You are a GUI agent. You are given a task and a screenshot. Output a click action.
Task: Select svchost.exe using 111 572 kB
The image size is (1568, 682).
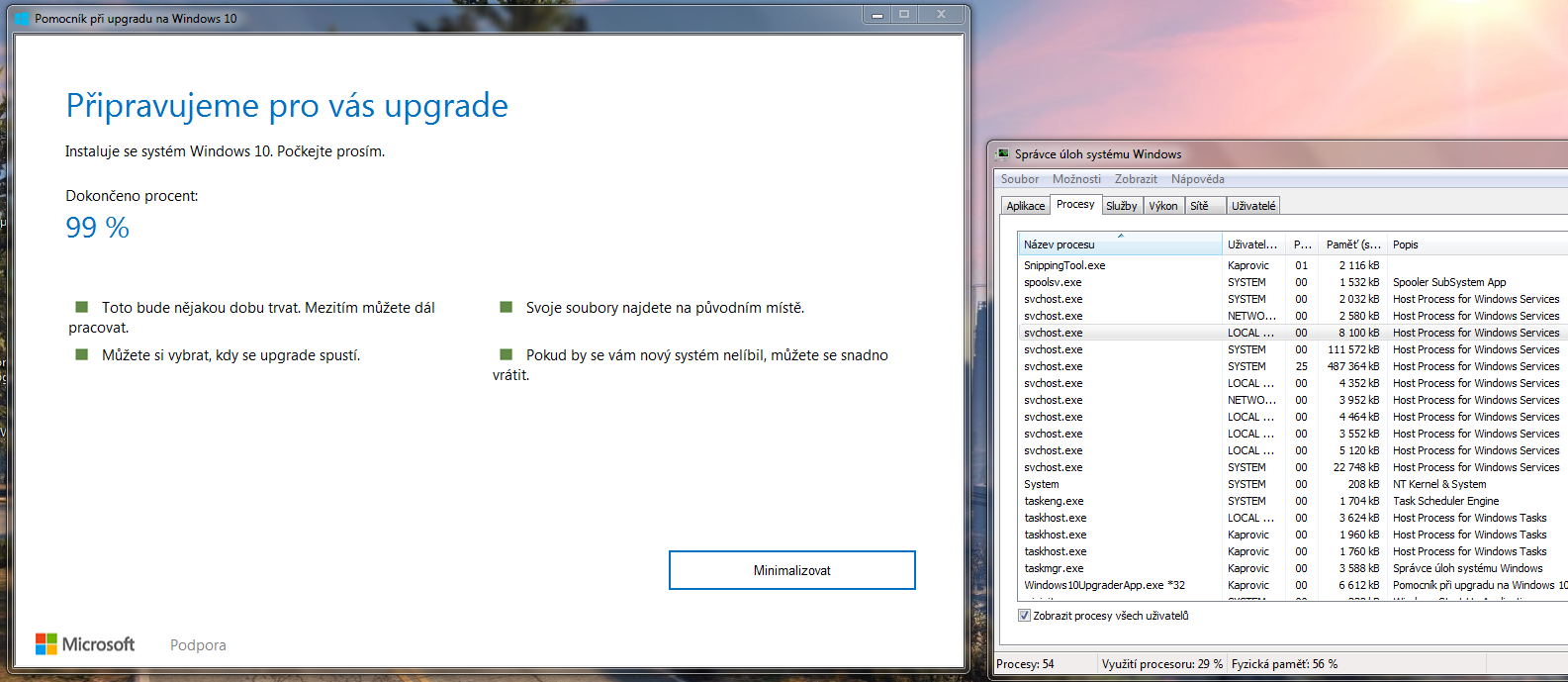pos(1293,349)
